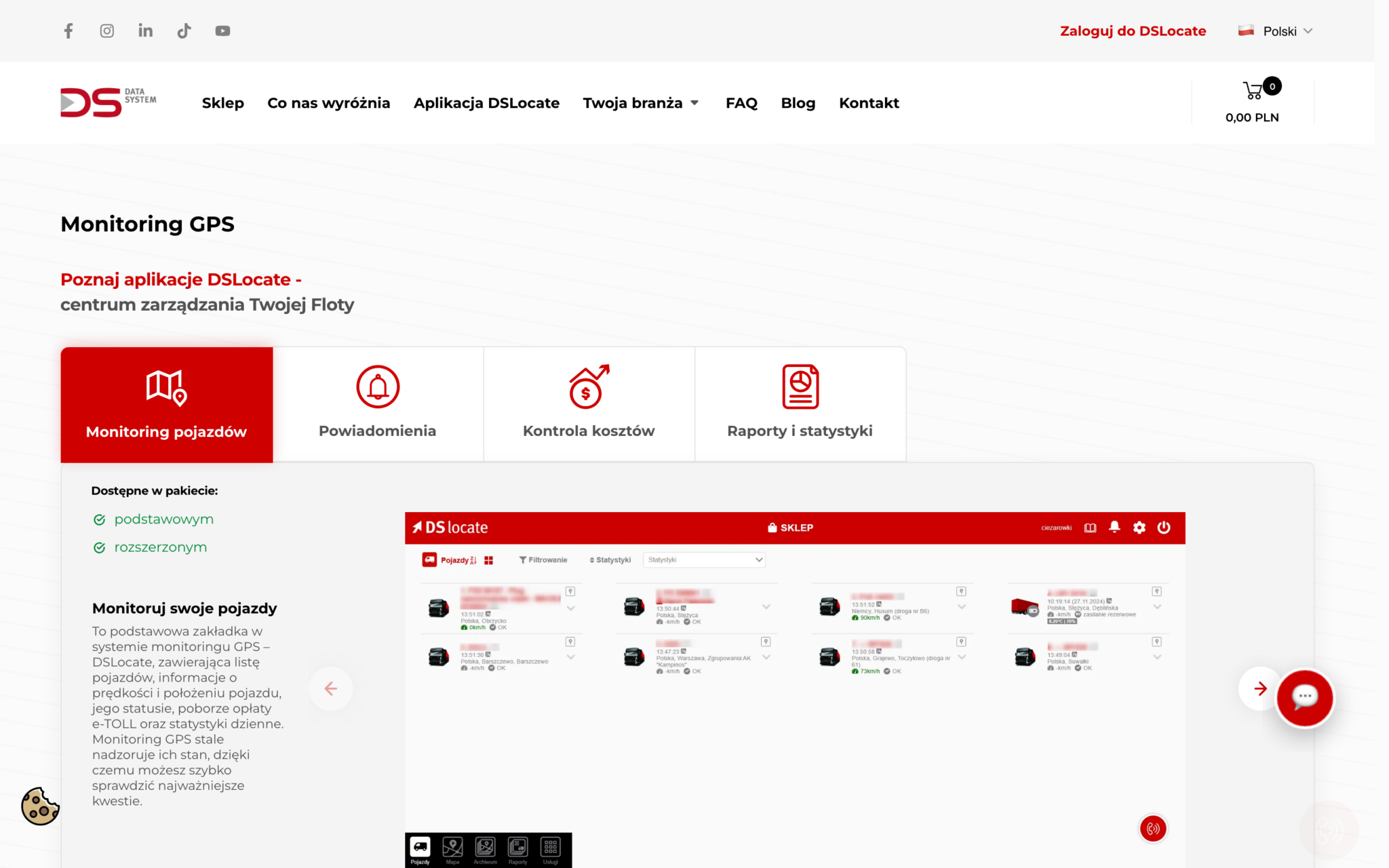Screen dimensions: 1389x868
Task: Switch to the Powiadomienia tab
Action: click(378, 405)
